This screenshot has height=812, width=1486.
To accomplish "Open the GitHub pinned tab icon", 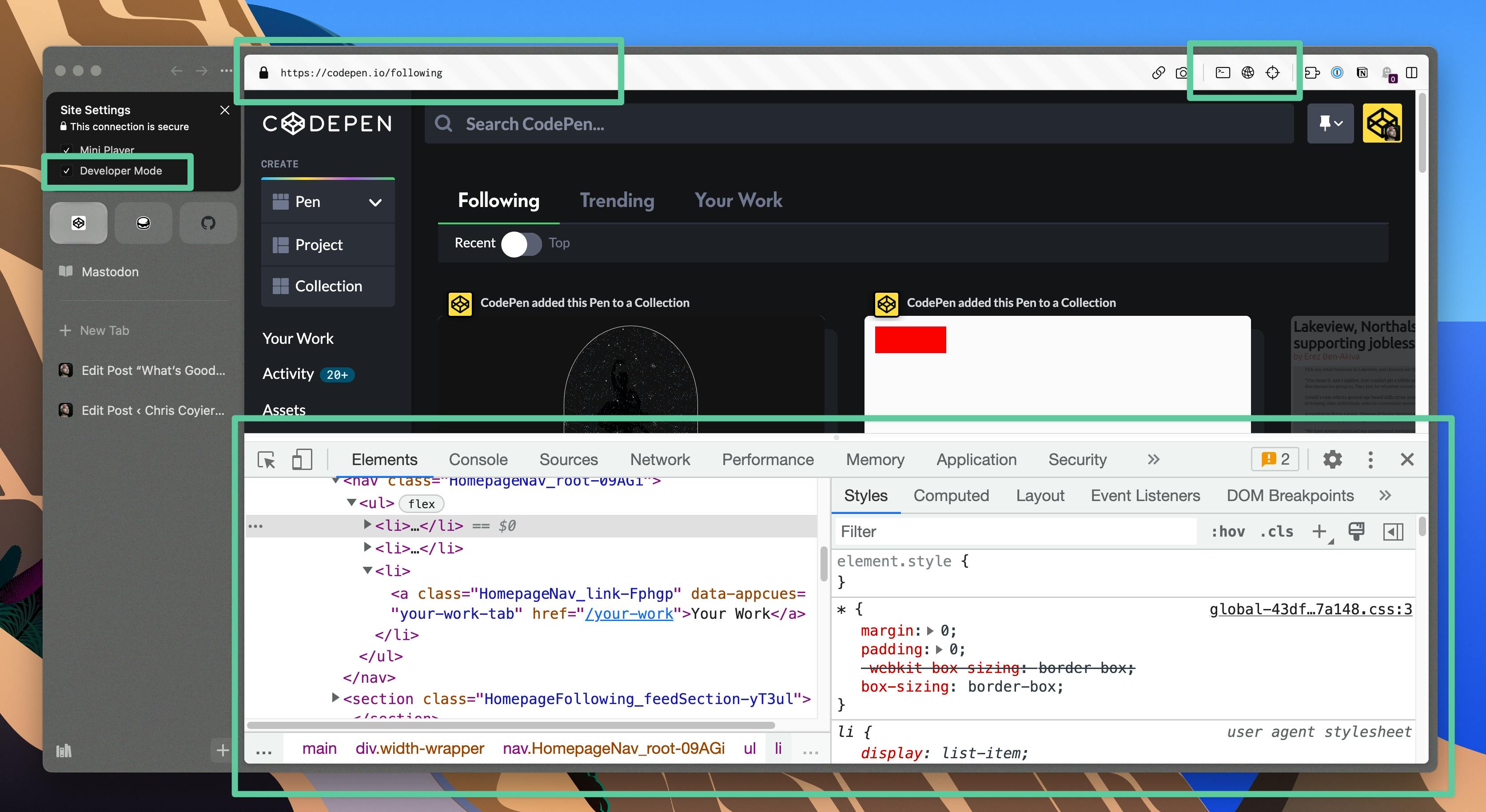I will coord(207,223).
